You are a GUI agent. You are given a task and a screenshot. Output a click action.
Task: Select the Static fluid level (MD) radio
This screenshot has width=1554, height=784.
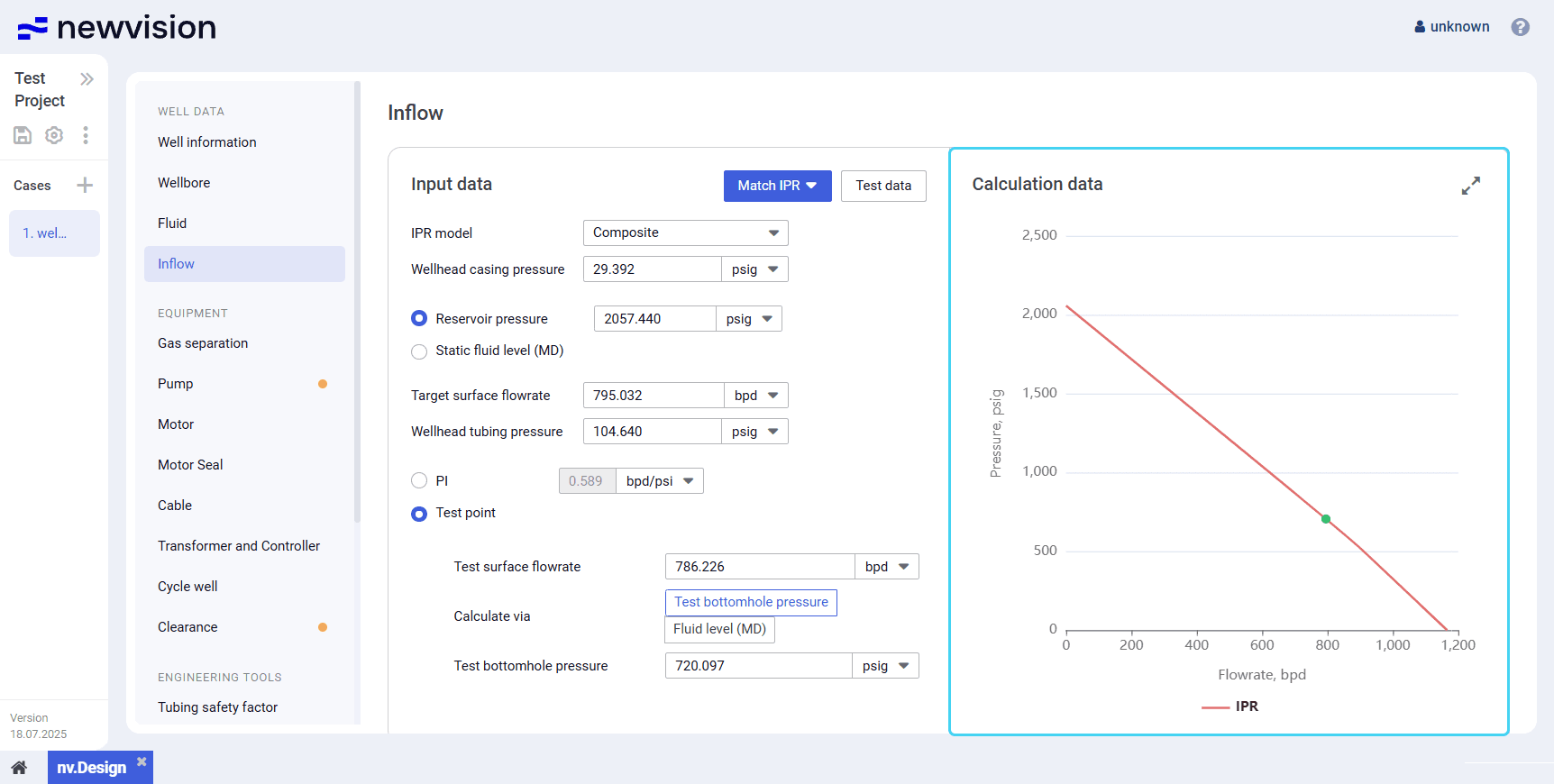pos(419,351)
